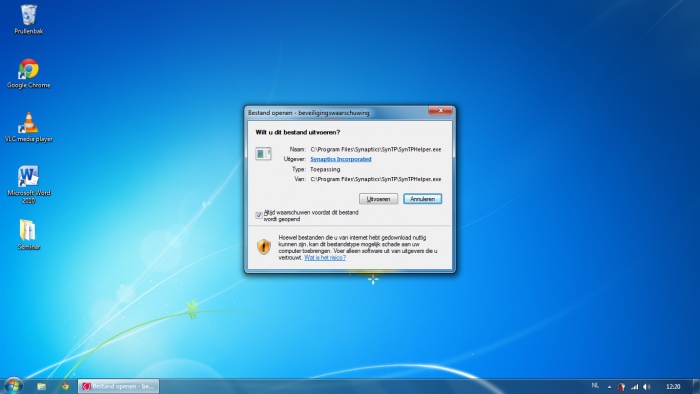The image size is (700, 394).
Task: Select the Seminar folder on the desktop
Action: [29, 235]
